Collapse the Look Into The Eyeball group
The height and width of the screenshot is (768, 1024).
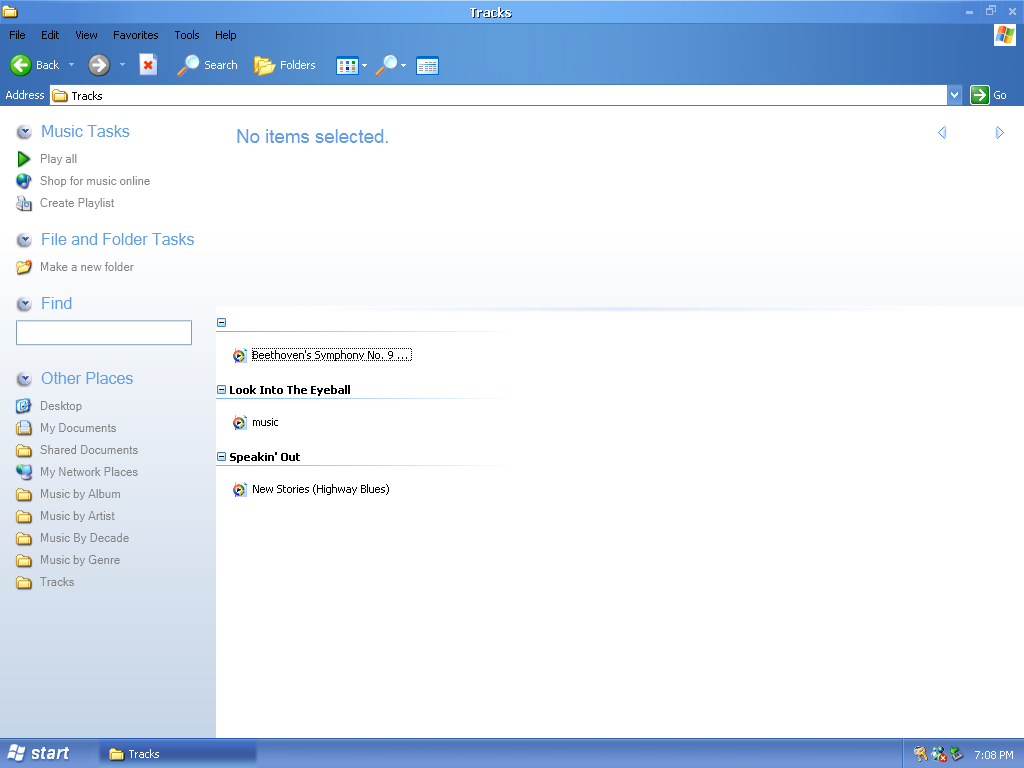222,390
